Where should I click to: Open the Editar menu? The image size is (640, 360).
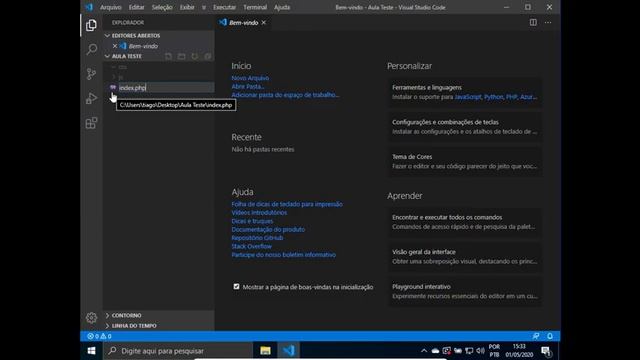click(x=136, y=7)
